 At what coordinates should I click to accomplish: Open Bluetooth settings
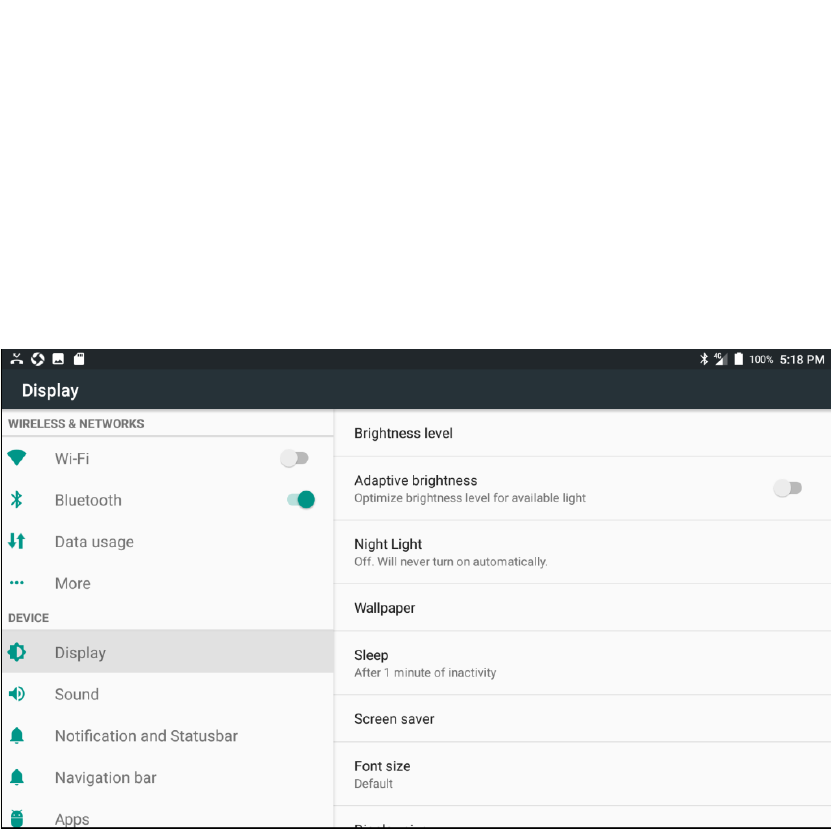167,500
